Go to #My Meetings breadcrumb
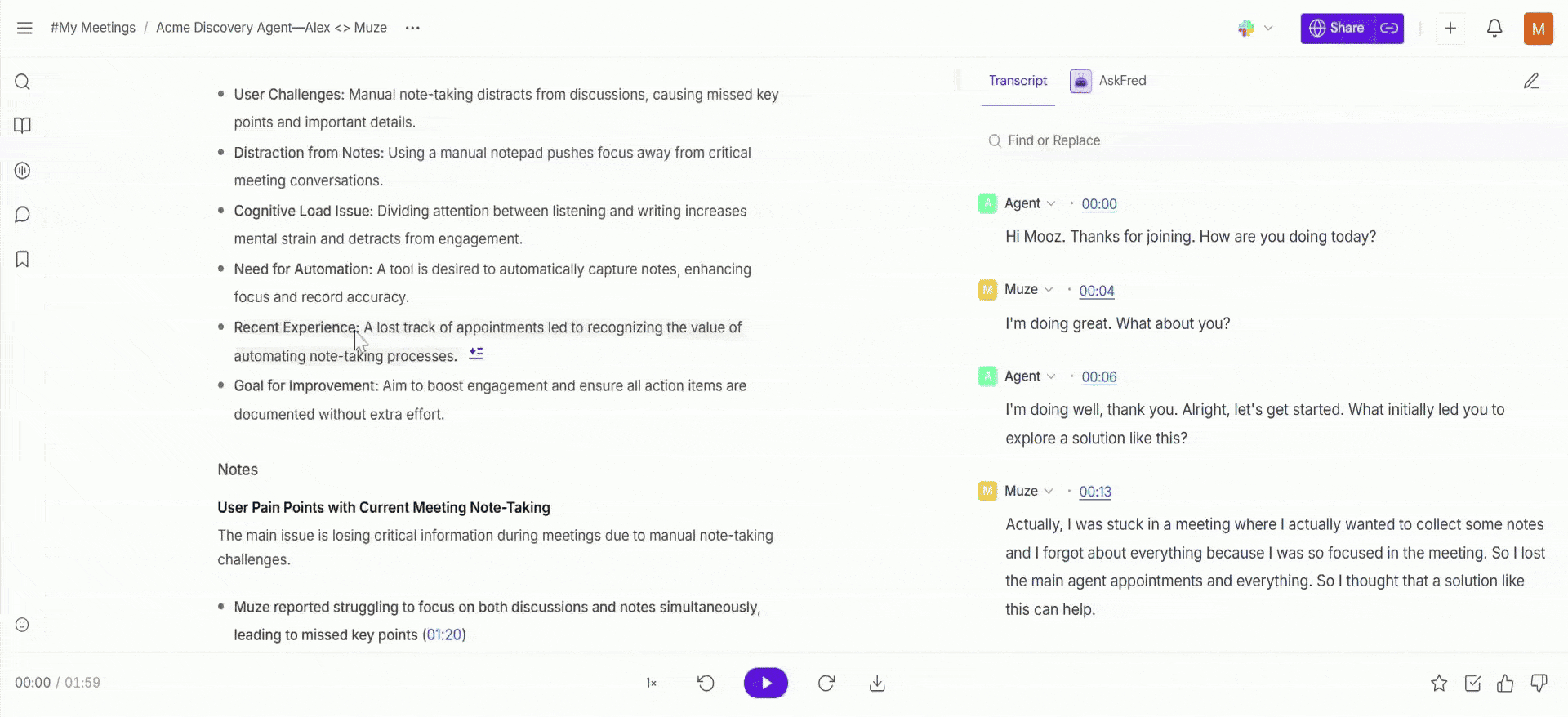This screenshot has height=717, width=1568. pyautogui.click(x=93, y=28)
